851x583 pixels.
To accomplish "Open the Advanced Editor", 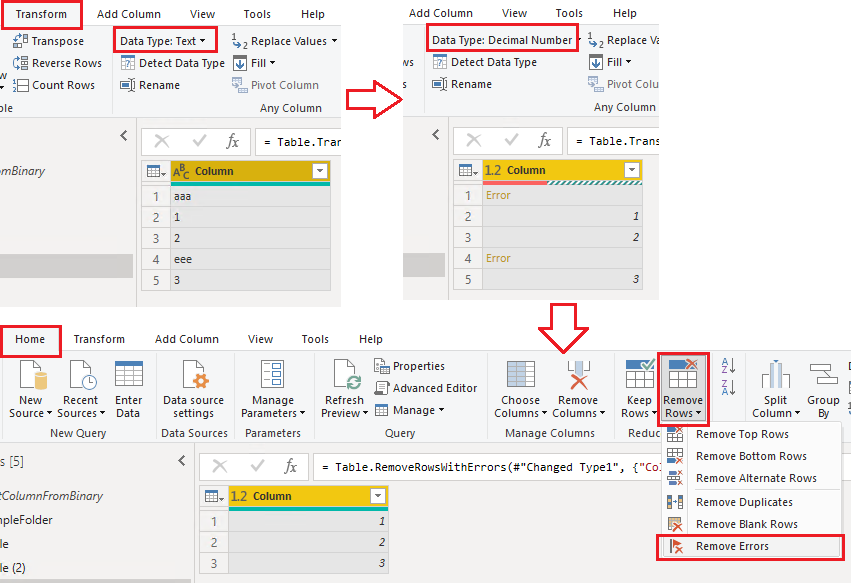I will tap(426, 388).
